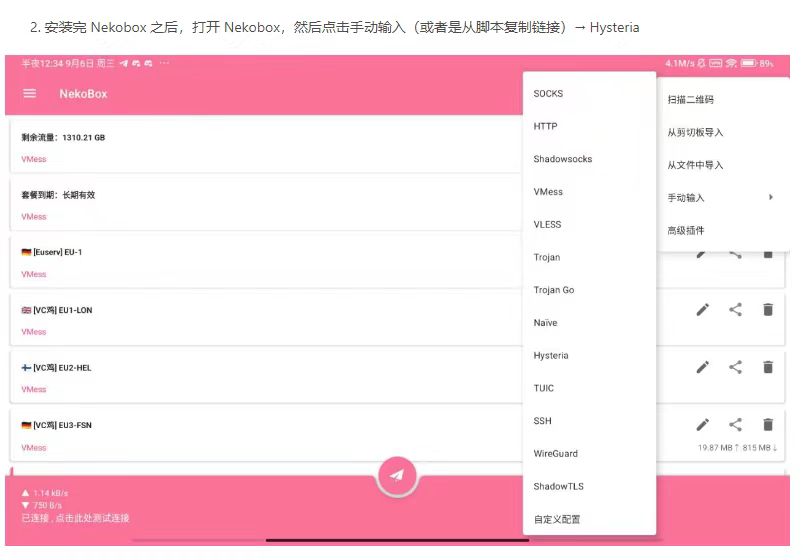The height and width of the screenshot is (560, 810).
Task: Choose 从文件中导入 import option
Action: click(x=723, y=165)
